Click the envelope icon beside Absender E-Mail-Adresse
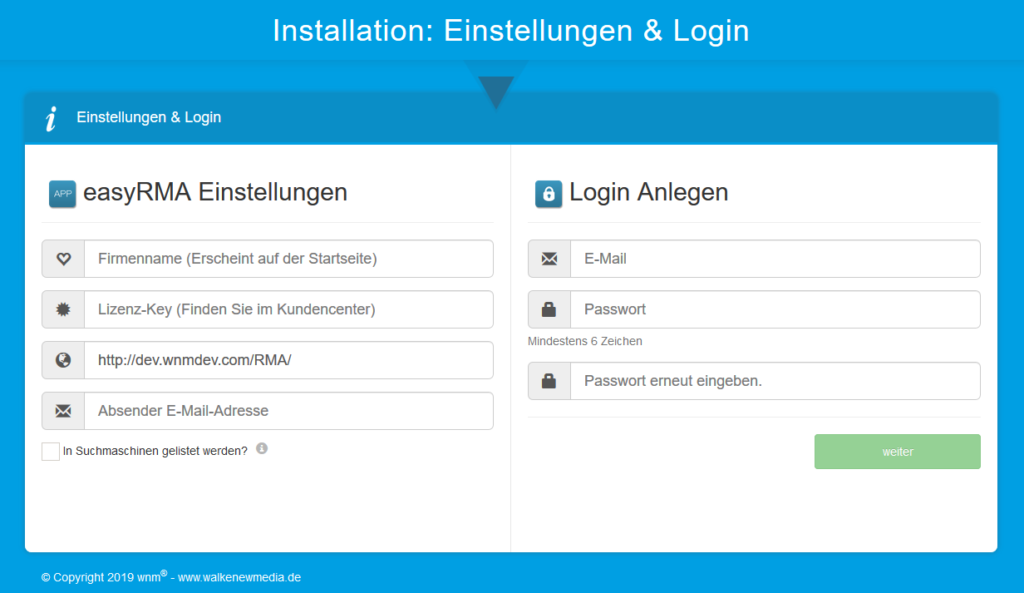1024x593 pixels. [x=63, y=411]
